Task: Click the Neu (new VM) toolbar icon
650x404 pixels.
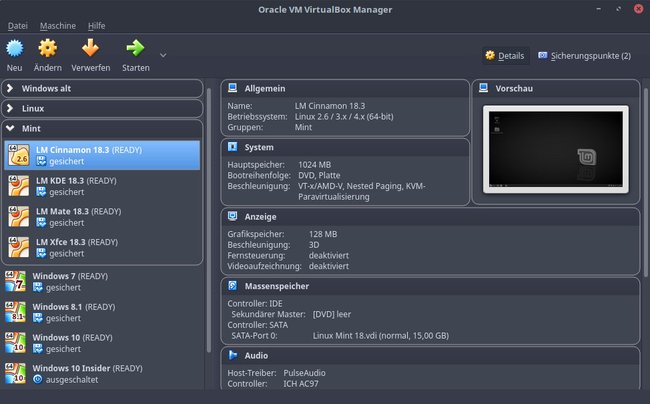Action: (x=15, y=48)
